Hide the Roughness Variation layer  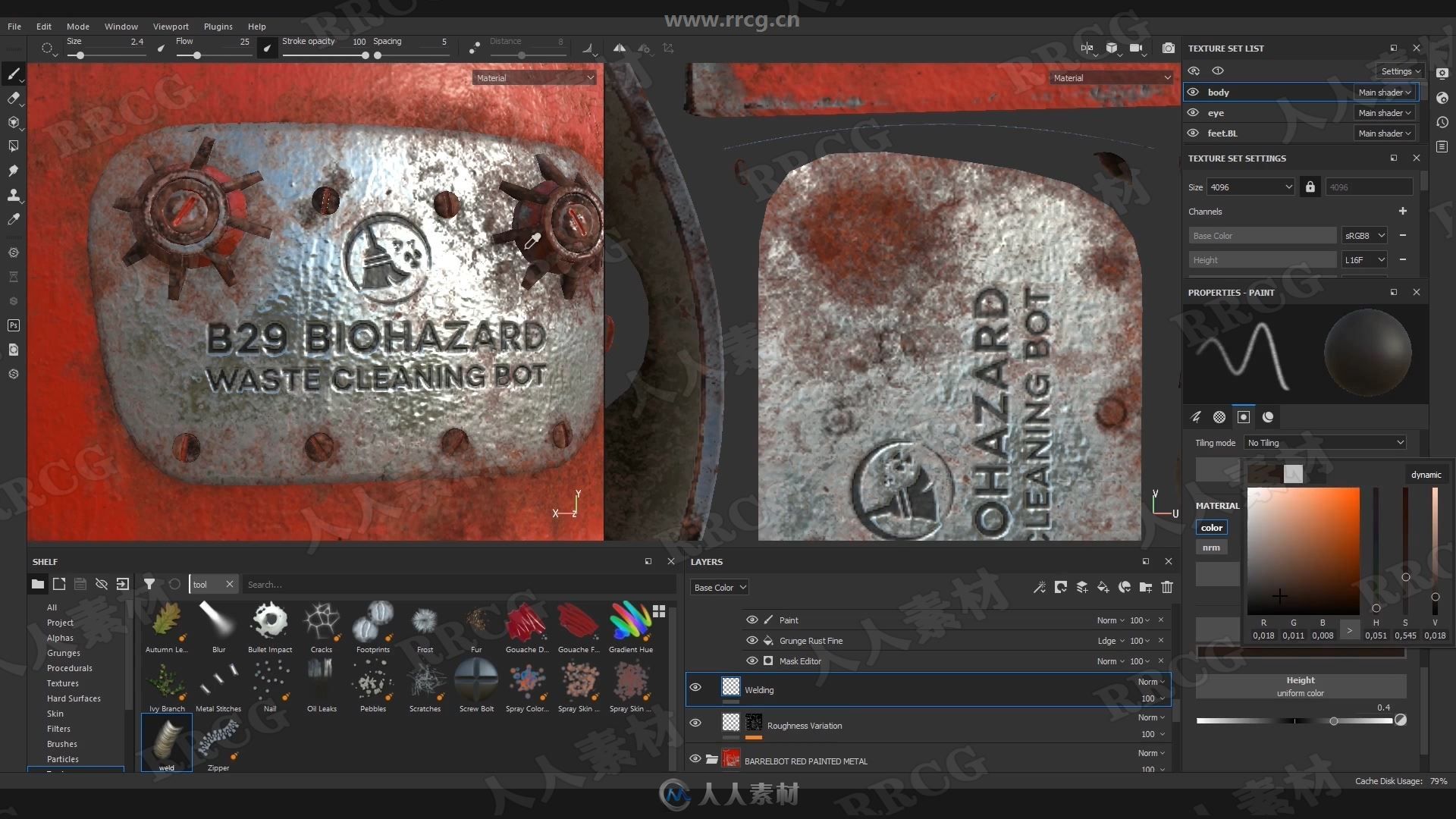click(x=695, y=723)
